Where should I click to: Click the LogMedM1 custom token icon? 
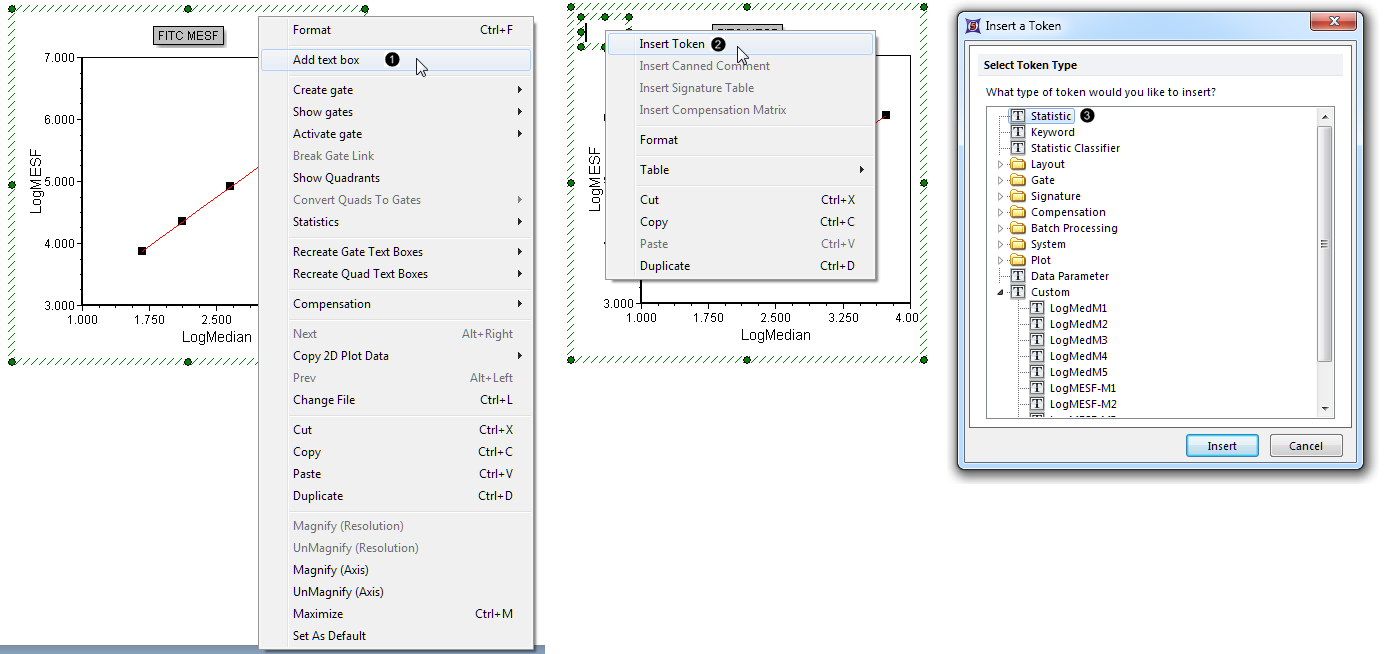[1037, 308]
